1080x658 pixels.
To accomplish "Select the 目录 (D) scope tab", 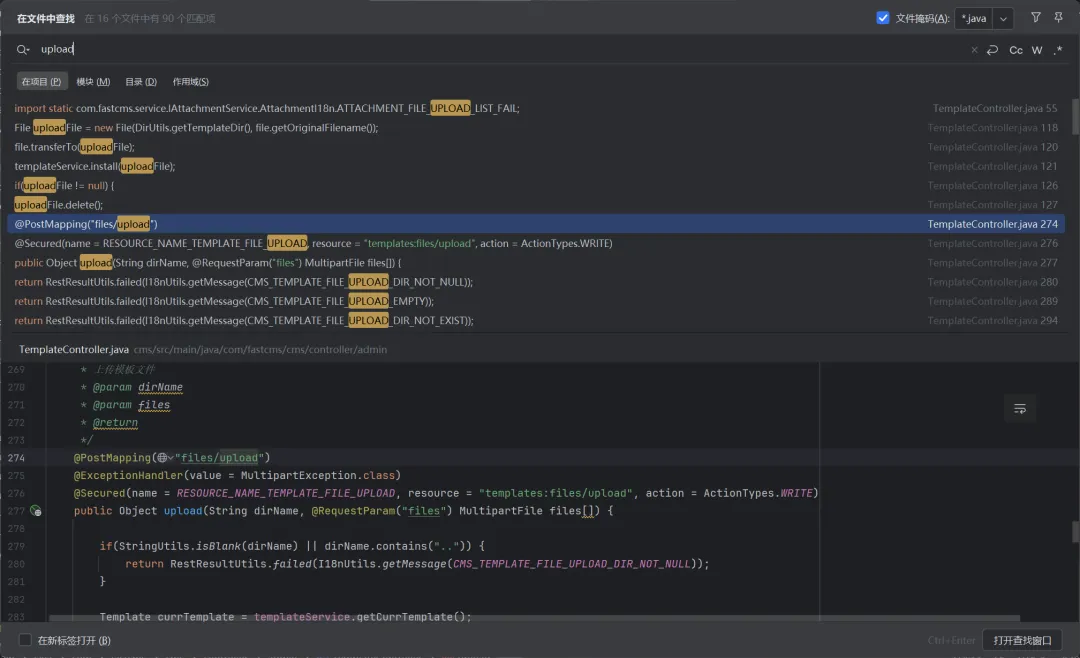I will 141,82.
